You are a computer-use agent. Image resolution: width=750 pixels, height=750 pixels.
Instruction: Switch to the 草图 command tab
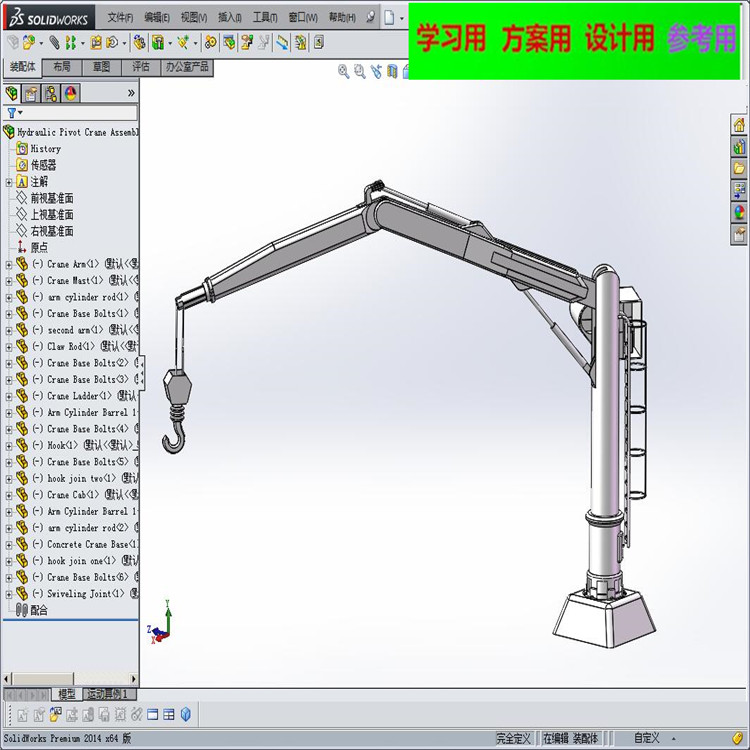101,67
